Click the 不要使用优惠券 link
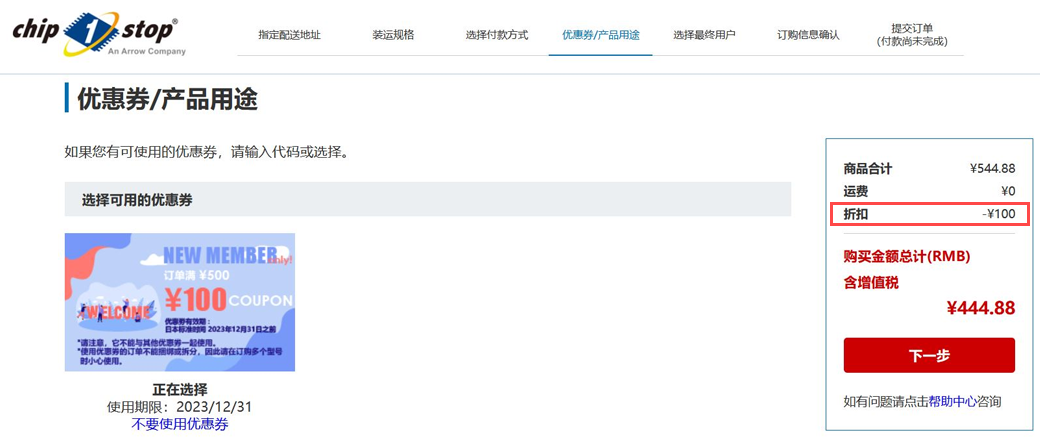The width and height of the screenshot is (1040, 446). pos(180,424)
